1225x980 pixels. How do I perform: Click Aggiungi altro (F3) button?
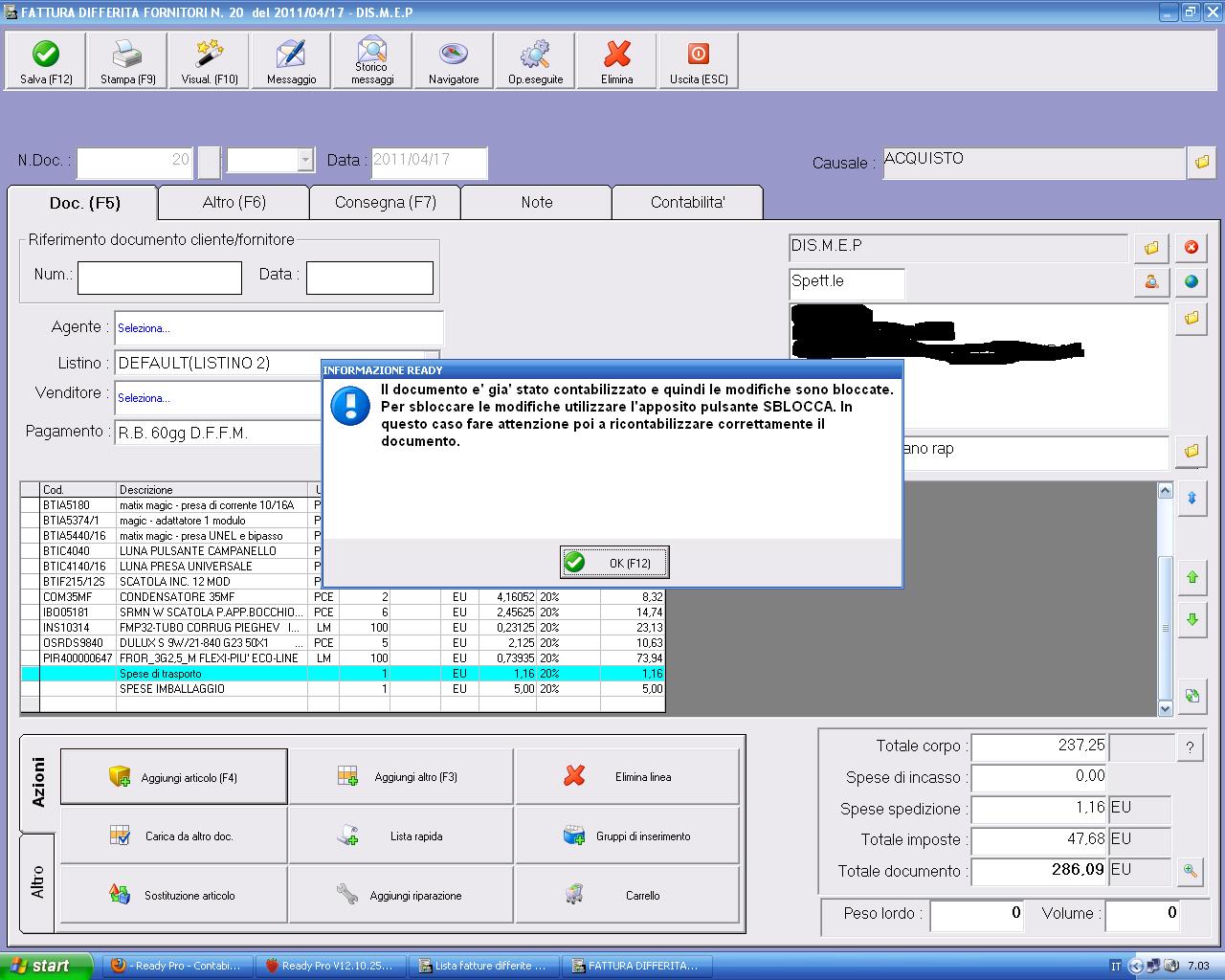[401, 776]
